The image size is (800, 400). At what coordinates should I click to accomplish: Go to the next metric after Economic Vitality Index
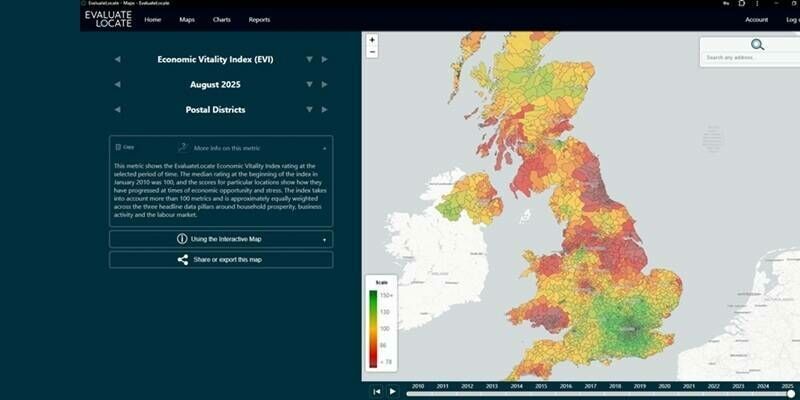[324, 60]
